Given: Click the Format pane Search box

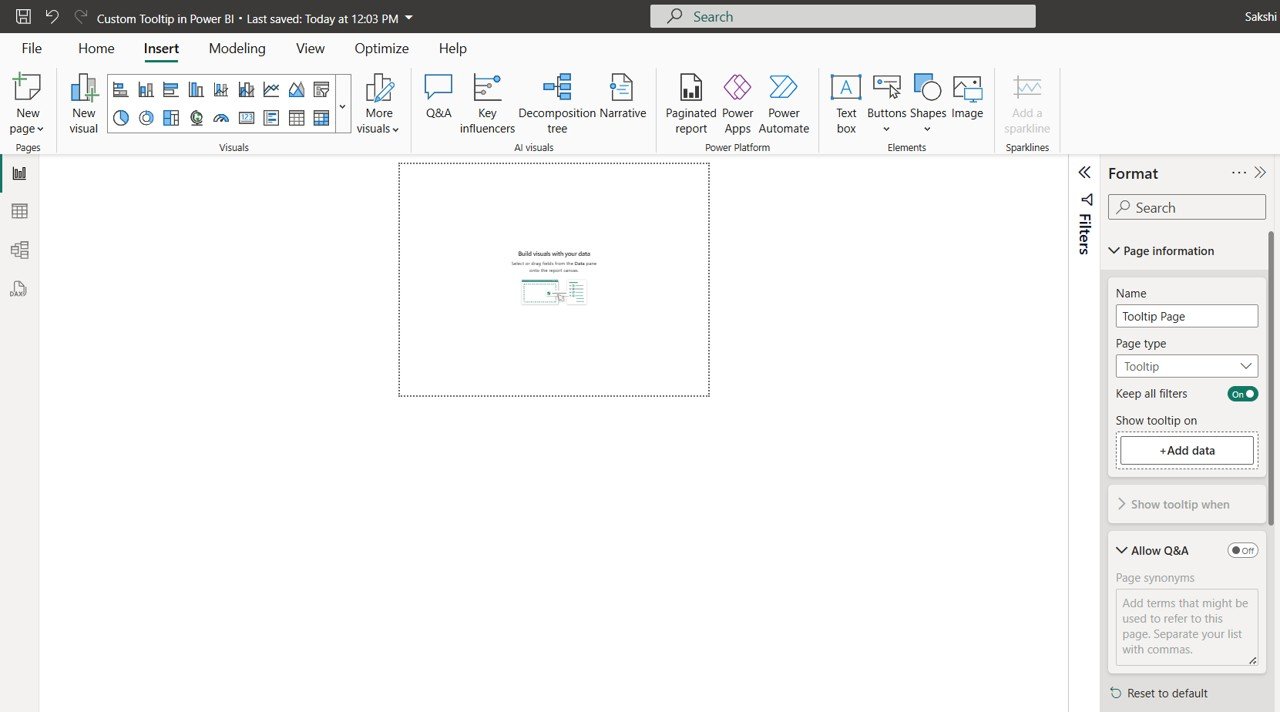Looking at the screenshot, I should [1187, 208].
